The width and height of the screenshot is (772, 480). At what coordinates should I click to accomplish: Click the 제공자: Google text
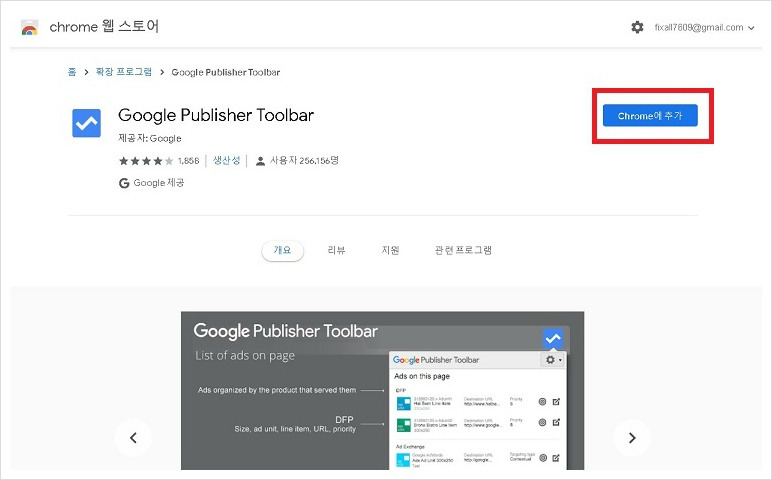pyautogui.click(x=150, y=138)
